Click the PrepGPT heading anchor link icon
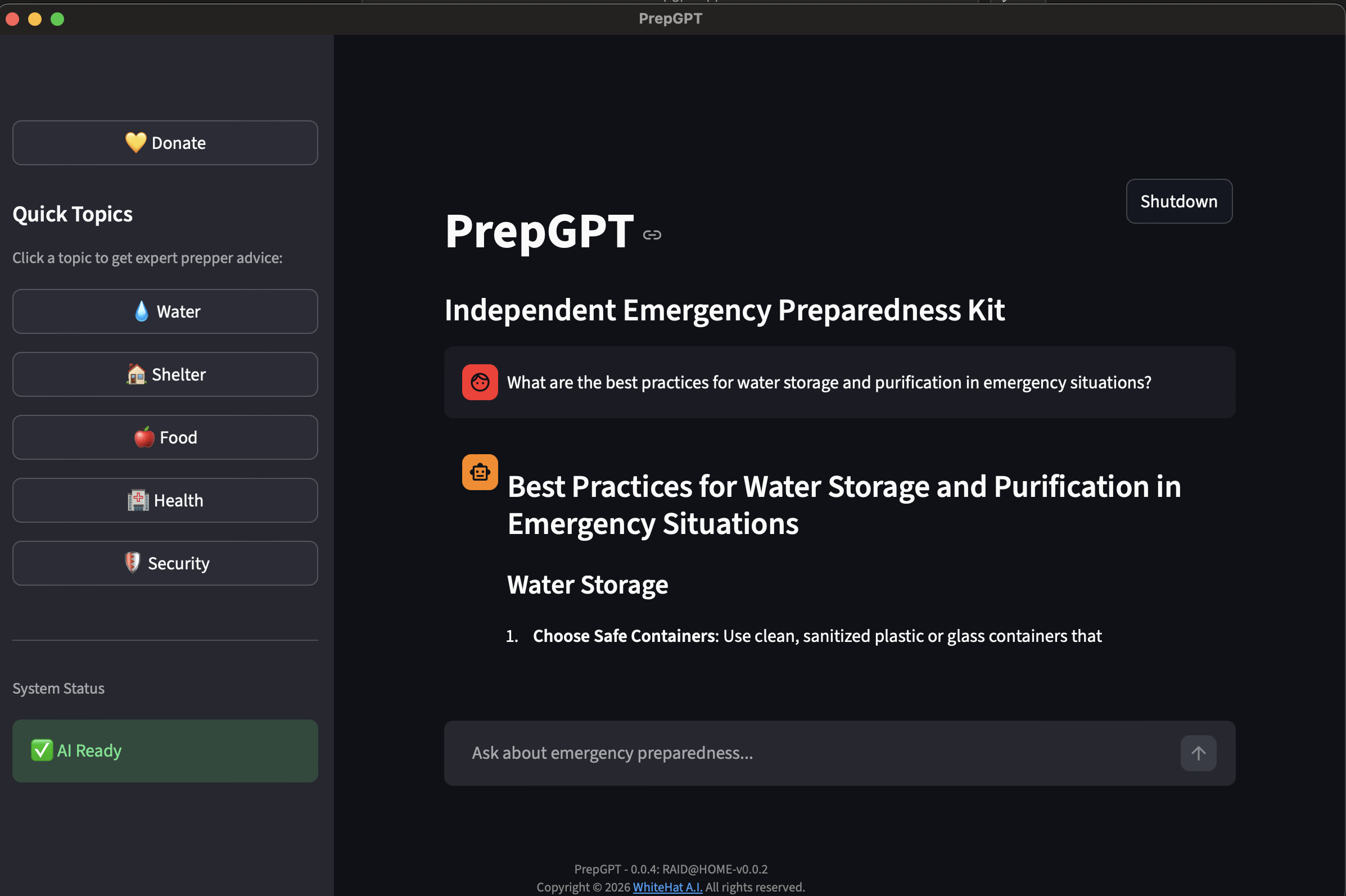Image resolution: width=1346 pixels, height=896 pixels. [652, 235]
